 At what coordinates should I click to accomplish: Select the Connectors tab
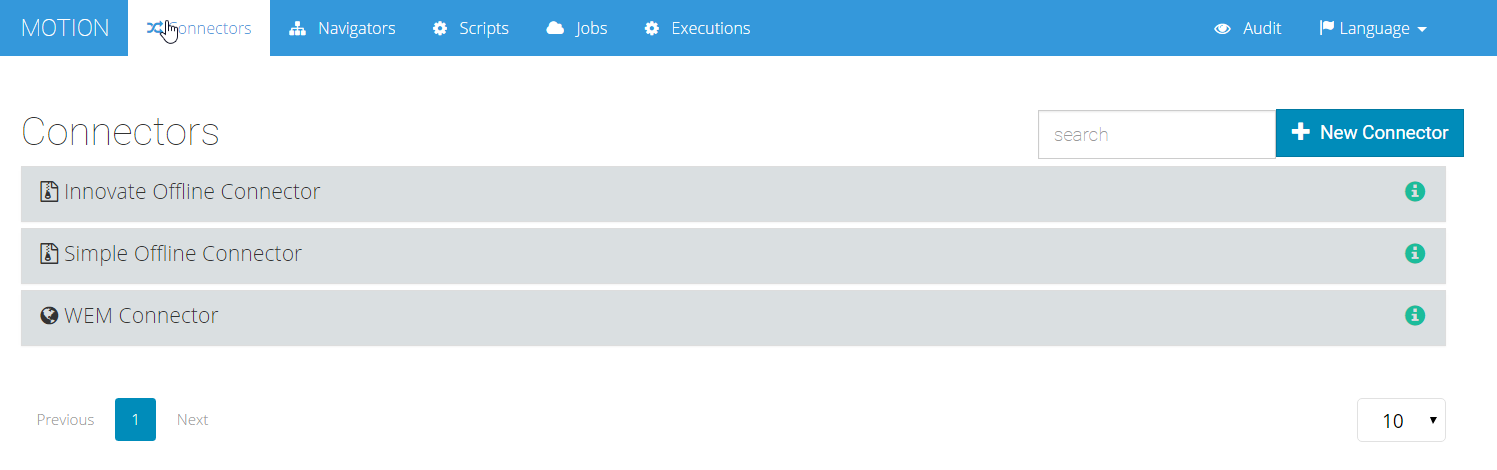[199, 28]
